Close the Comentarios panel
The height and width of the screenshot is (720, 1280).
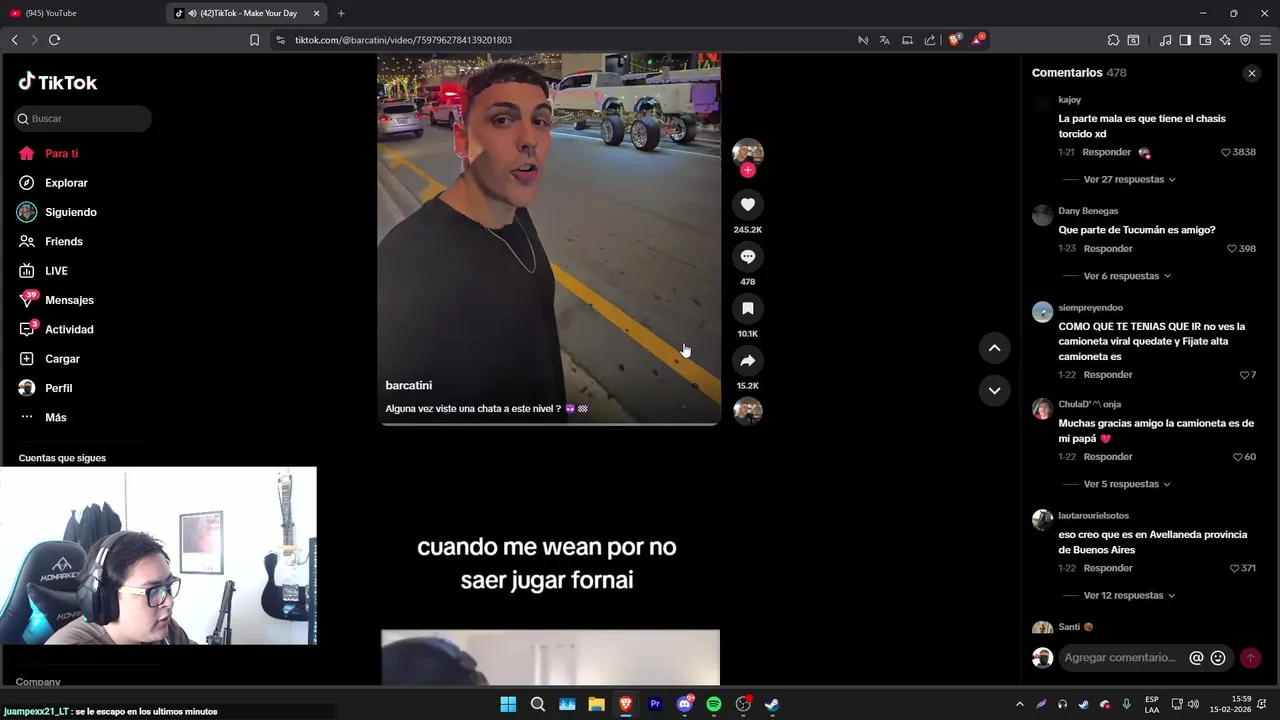[1251, 73]
